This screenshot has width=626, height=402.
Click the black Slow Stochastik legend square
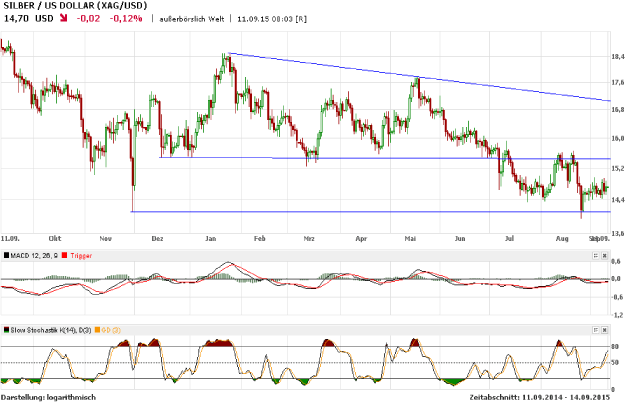point(7,329)
